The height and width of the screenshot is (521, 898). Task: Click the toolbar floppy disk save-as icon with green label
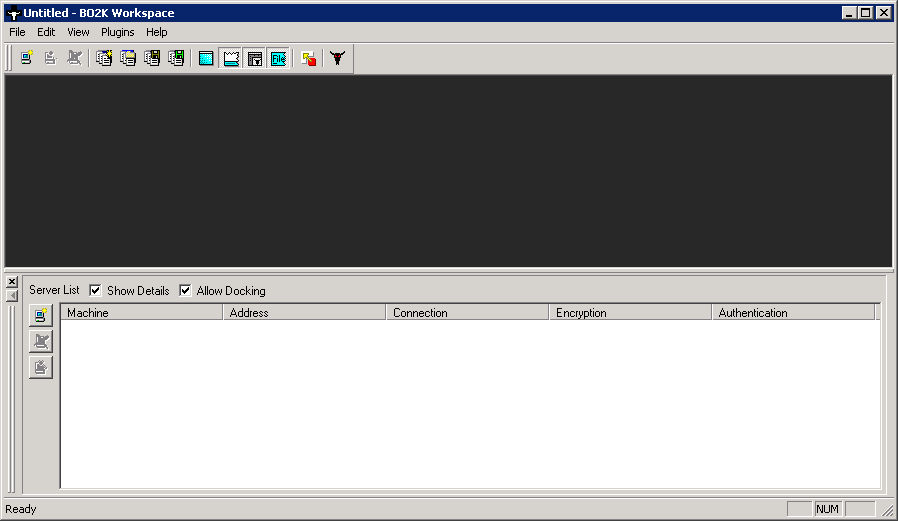click(x=177, y=58)
